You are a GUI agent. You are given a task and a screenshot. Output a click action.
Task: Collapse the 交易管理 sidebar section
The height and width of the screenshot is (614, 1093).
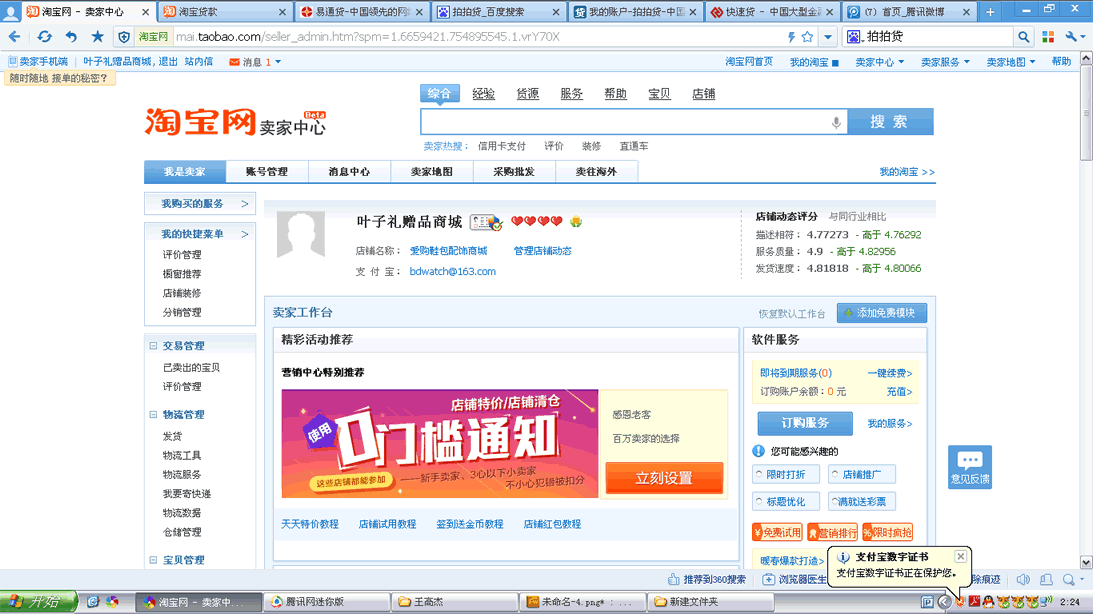(x=153, y=346)
